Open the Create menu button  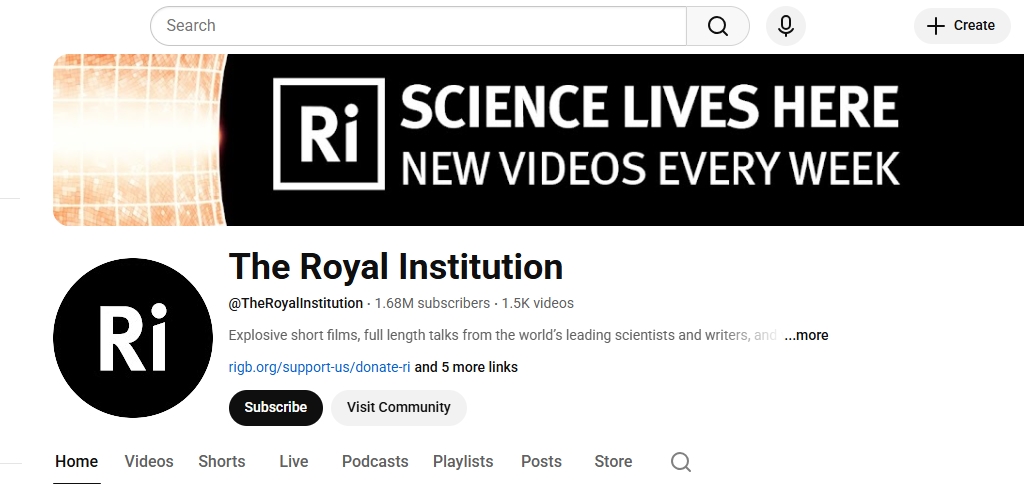962,26
